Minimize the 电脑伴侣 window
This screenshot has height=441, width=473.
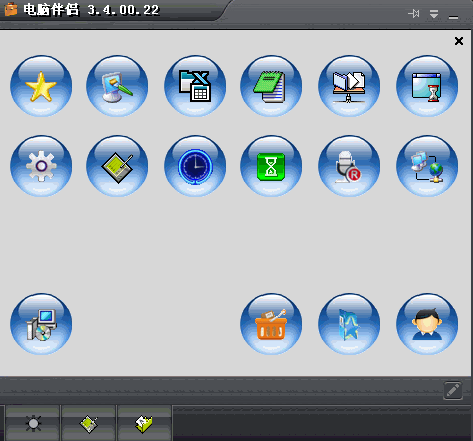(453, 17)
